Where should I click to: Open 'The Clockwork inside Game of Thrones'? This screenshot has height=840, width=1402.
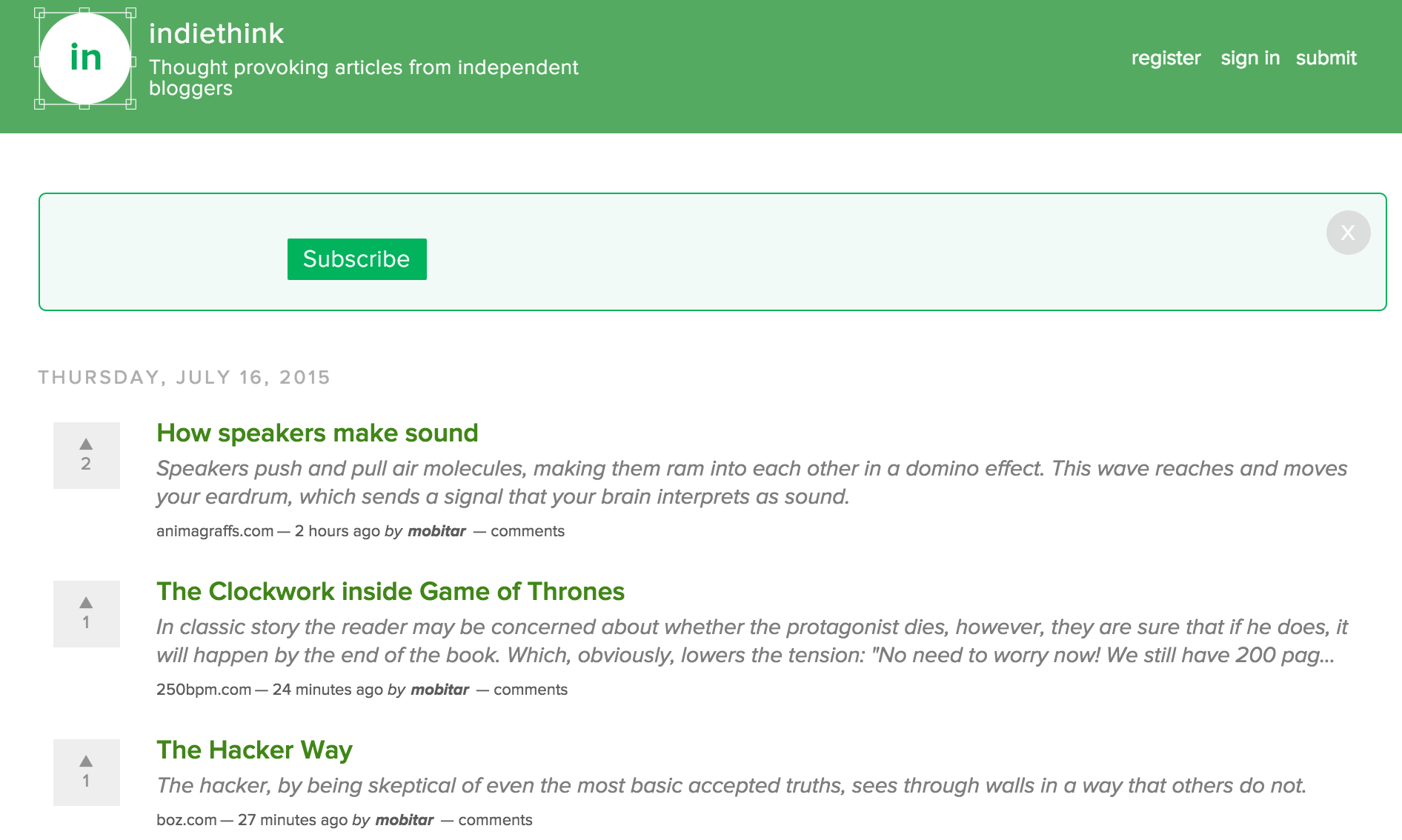pyautogui.click(x=390, y=591)
